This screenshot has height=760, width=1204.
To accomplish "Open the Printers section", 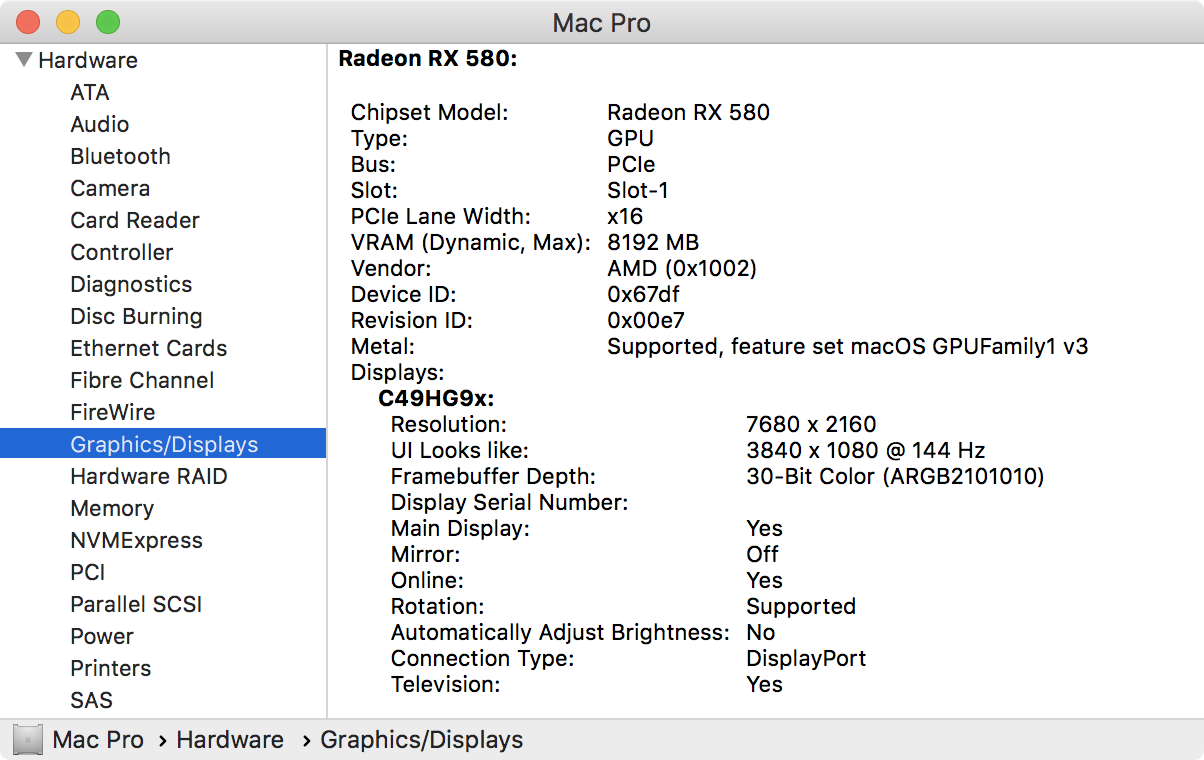I will [111, 668].
